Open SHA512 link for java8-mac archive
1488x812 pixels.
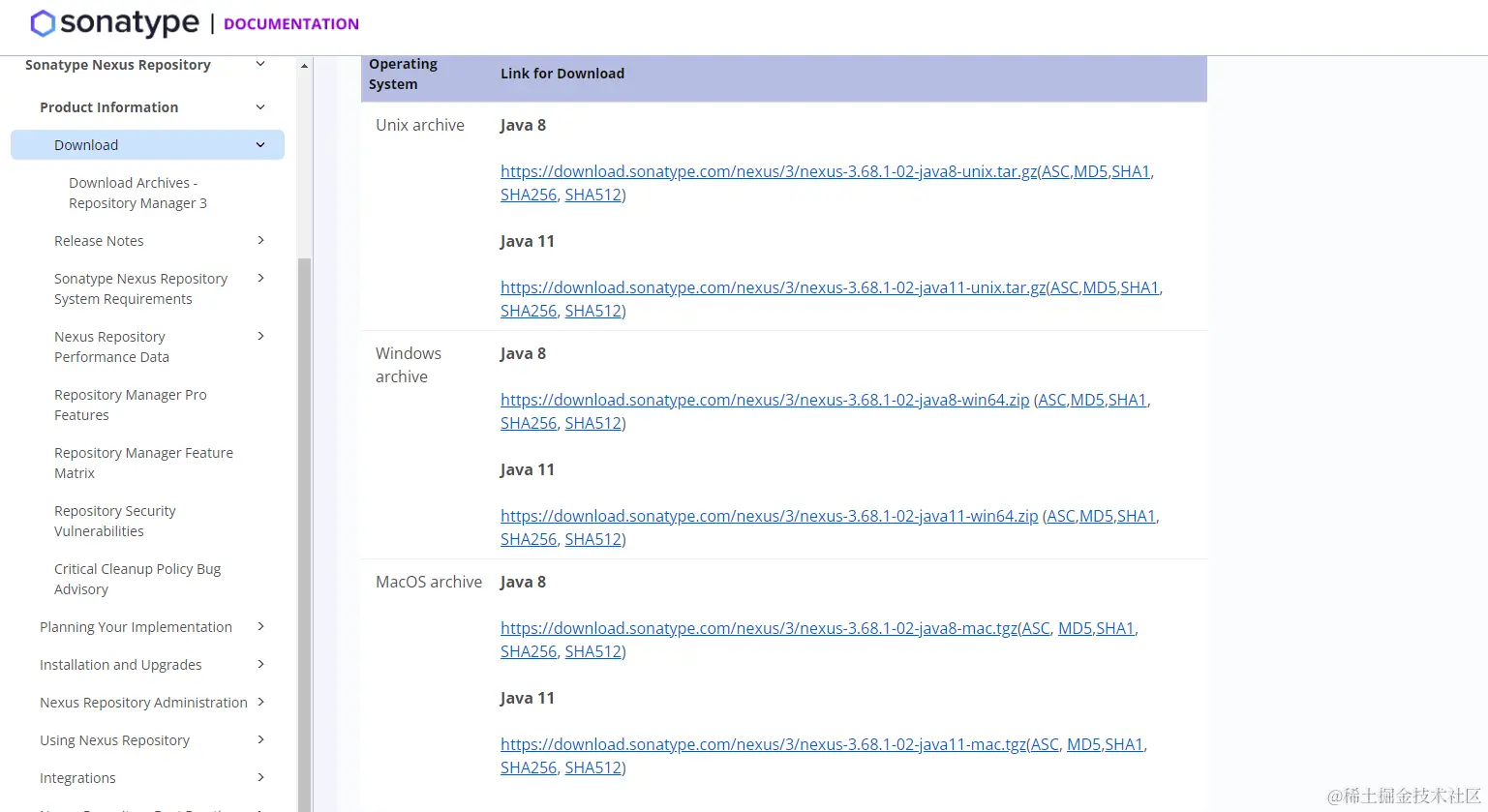[x=592, y=651]
